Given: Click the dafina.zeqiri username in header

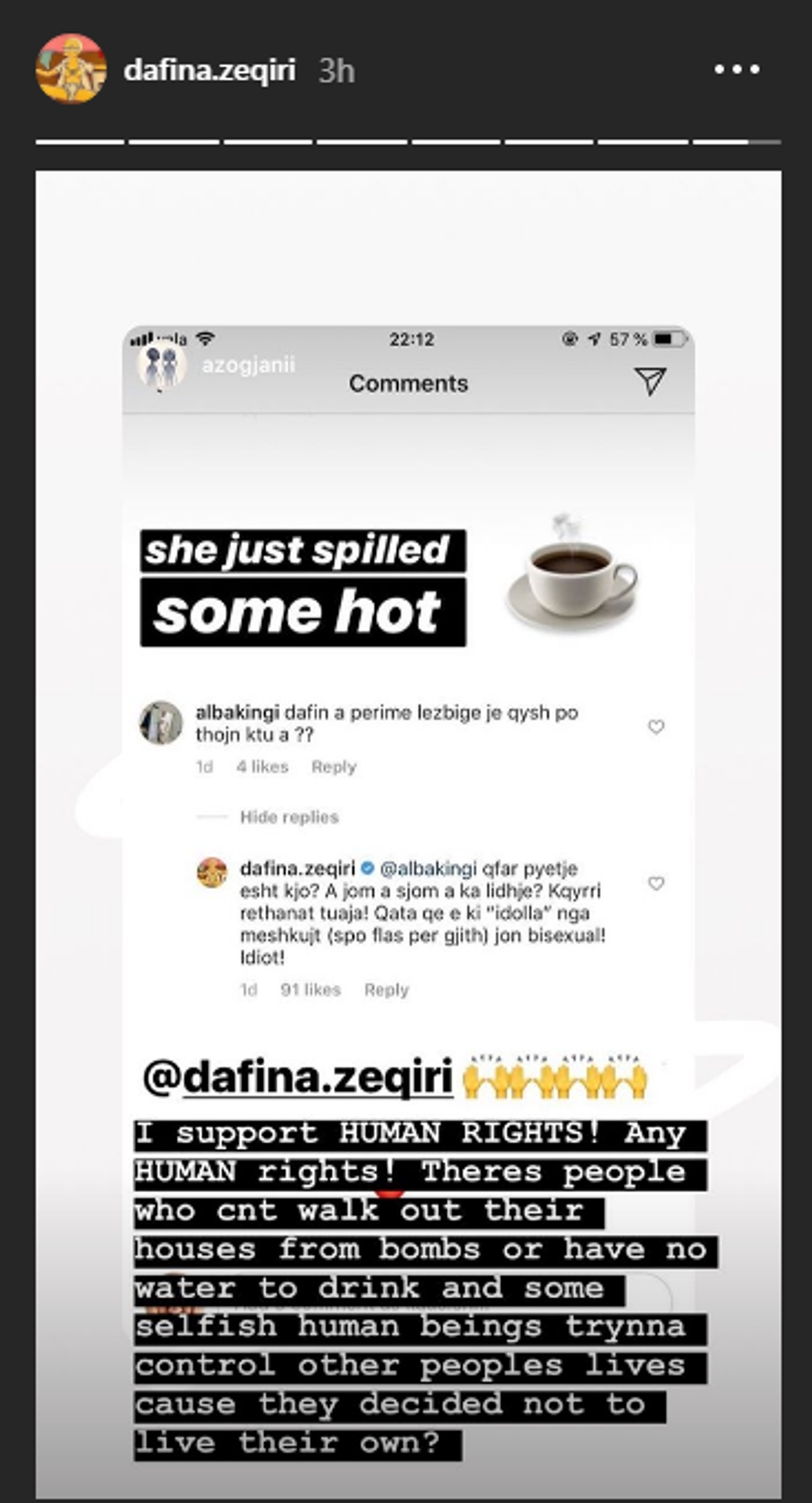Looking at the screenshot, I should tap(210, 70).
